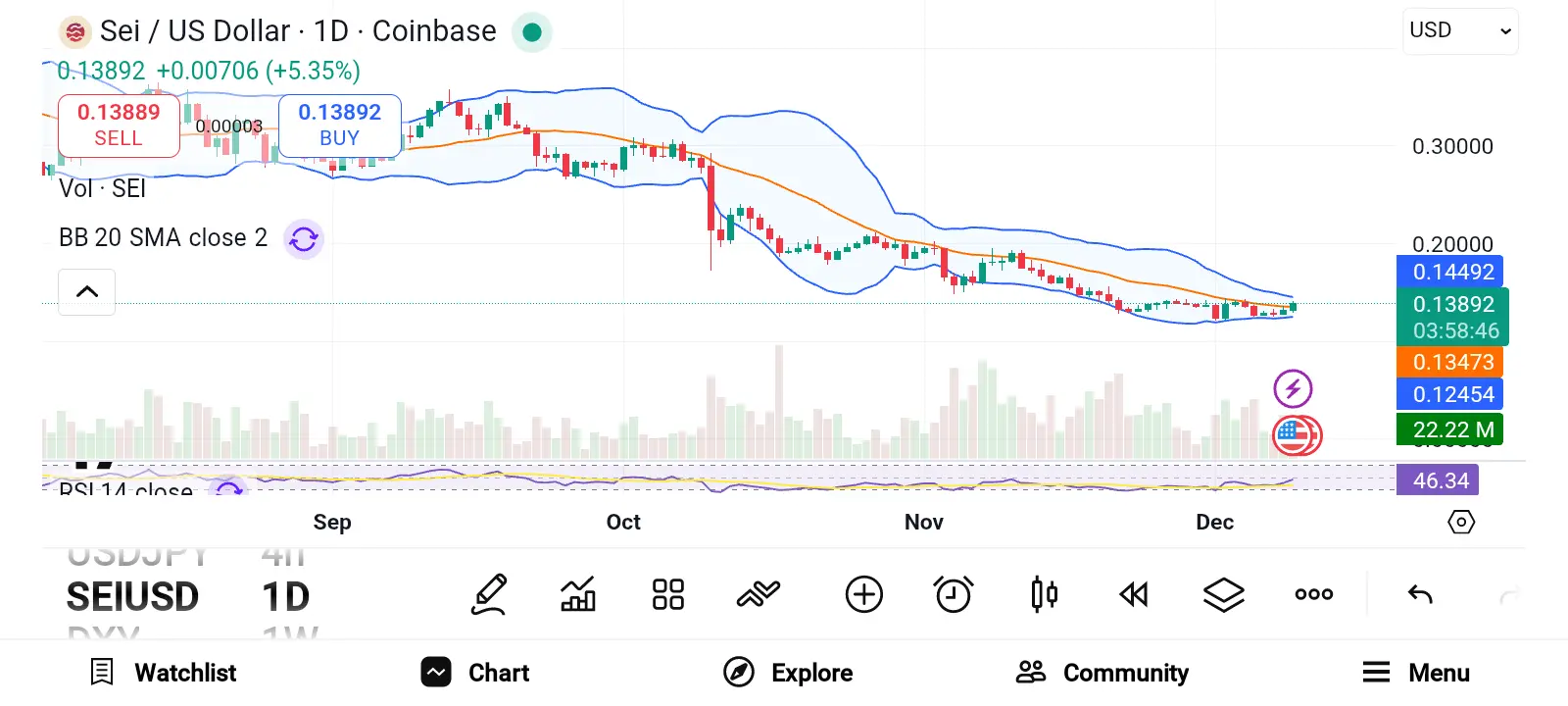Select the drawing pencil tool
The image size is (1568, 706).
[x=489, y=594]
